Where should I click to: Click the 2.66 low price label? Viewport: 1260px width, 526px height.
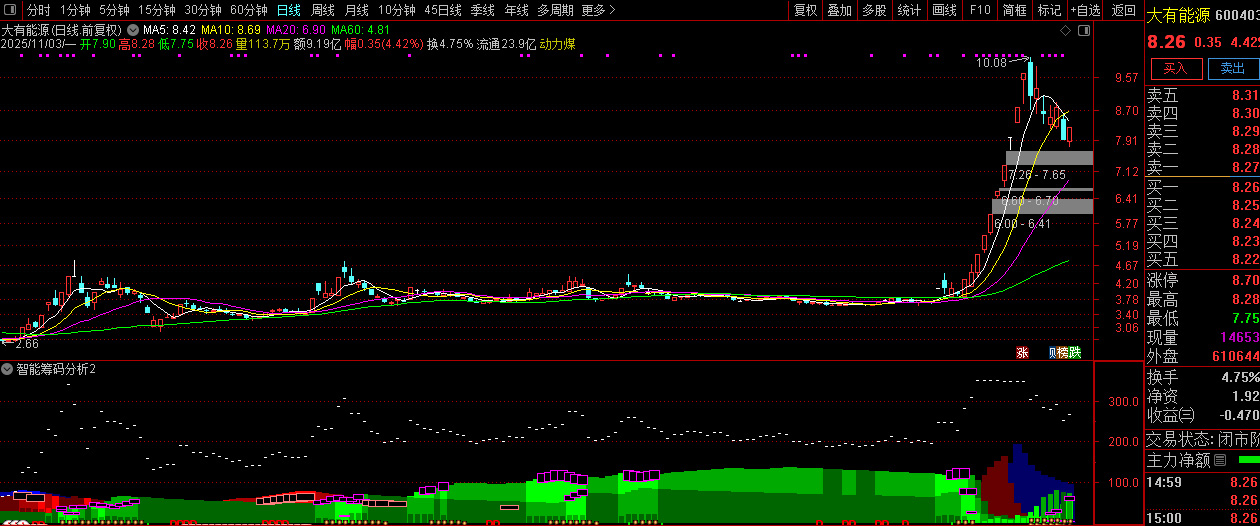[27, 343]
